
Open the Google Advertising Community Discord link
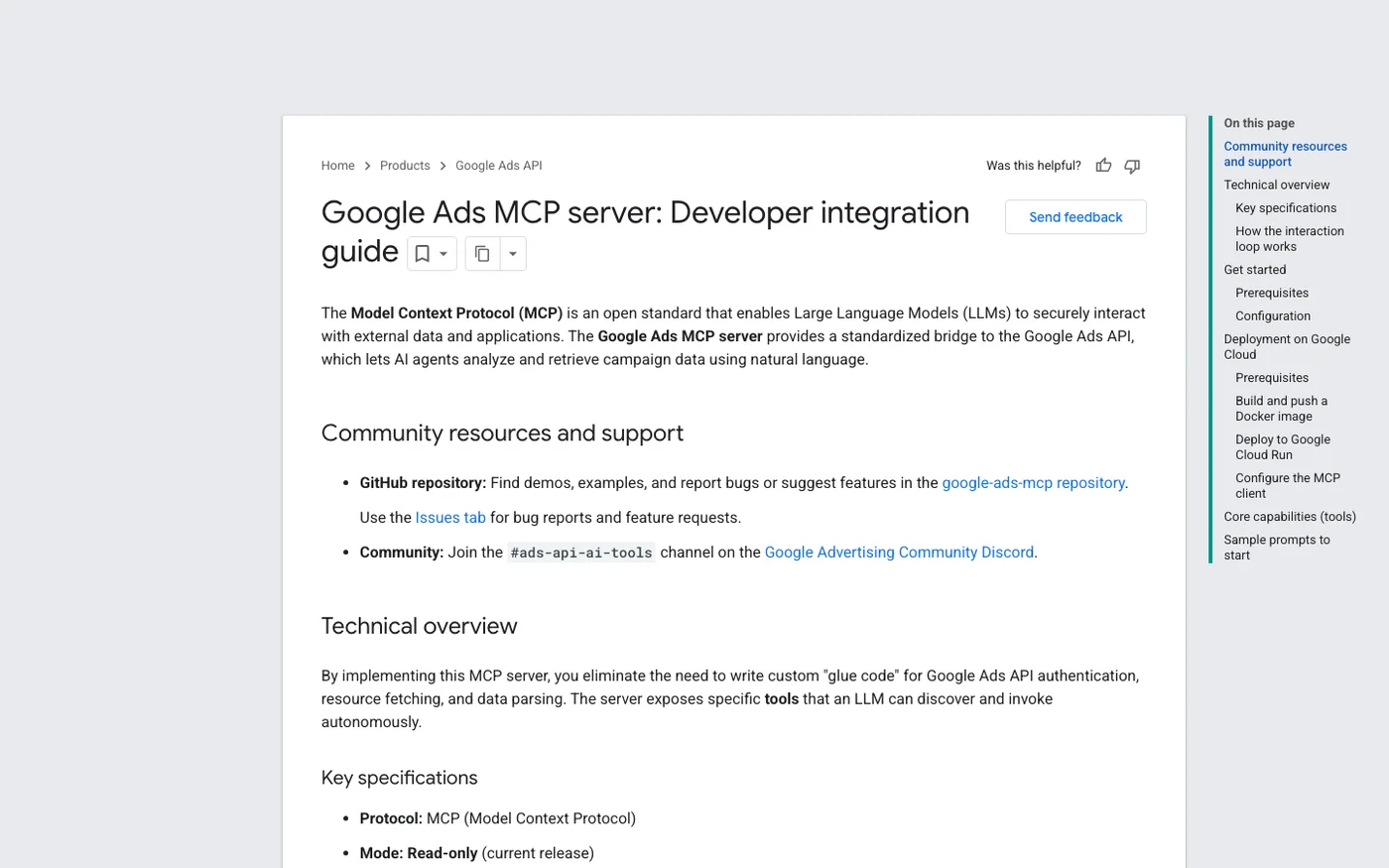click(899, 553)
